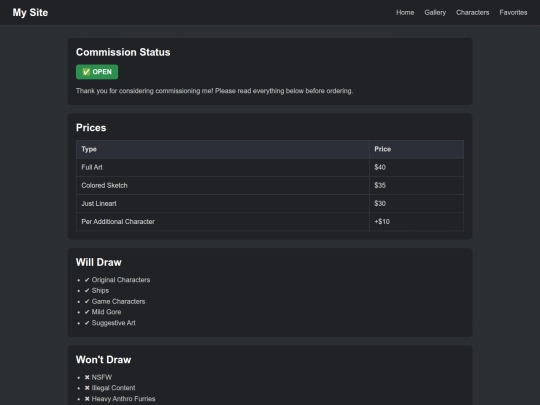Click the checkmark icon in OPEN badge
The height and width of the screenshot is (405, 540).
coord(86,72)
